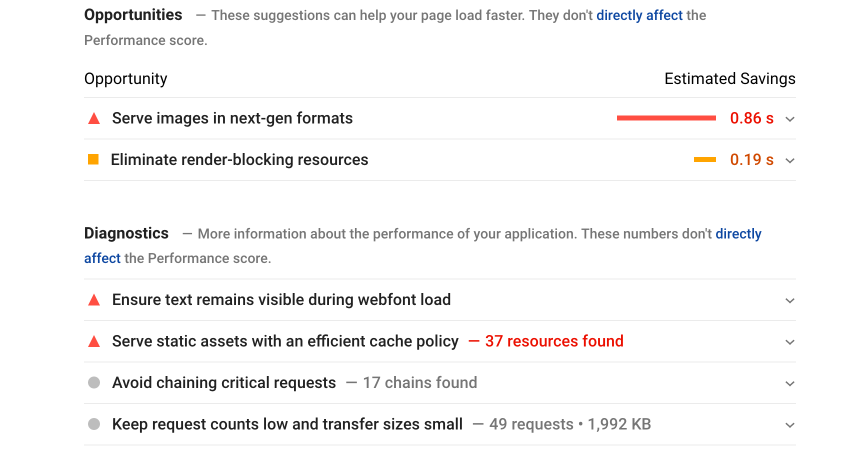Click '17 chains found' text

point(420,383)
